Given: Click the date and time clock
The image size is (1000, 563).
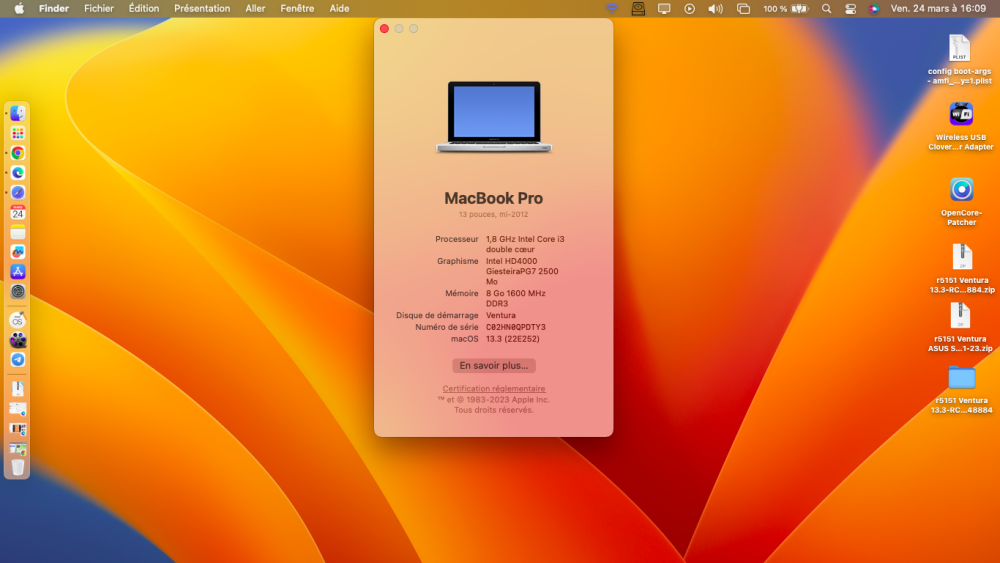Looking at the screenshot, I should coord(938,8).
